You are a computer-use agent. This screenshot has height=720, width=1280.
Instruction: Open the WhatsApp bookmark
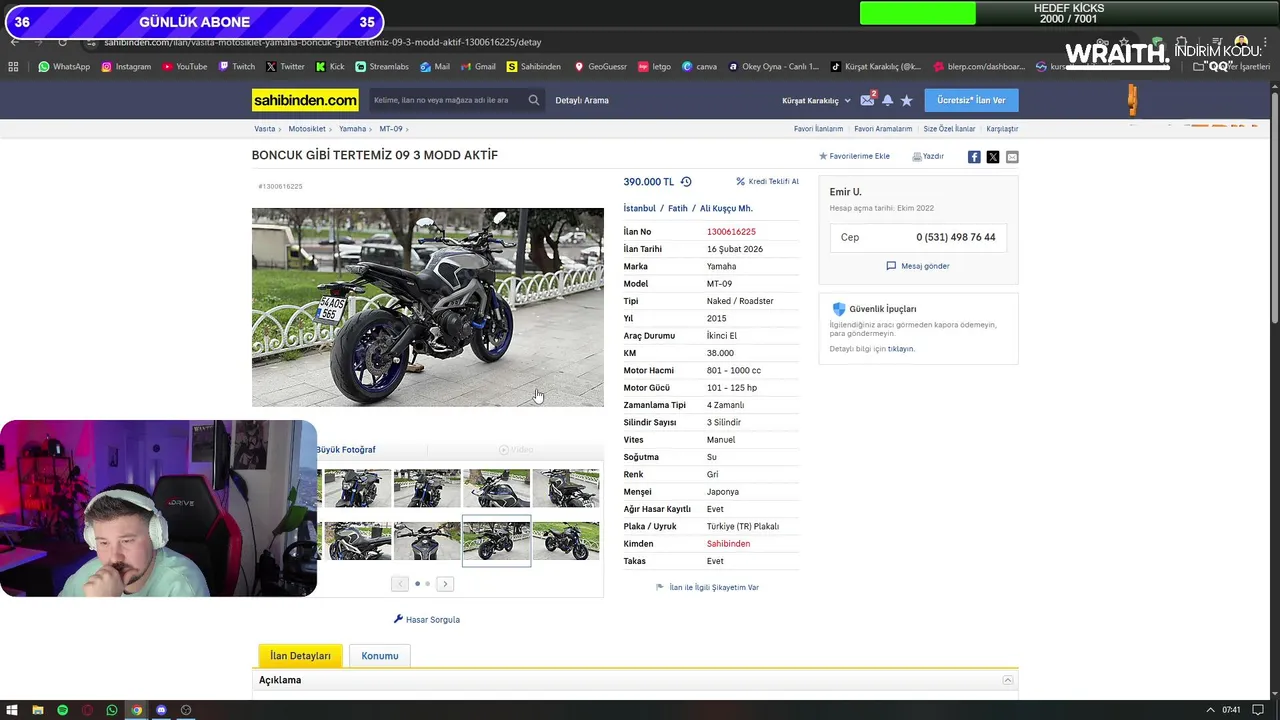[x=64, y=67]
